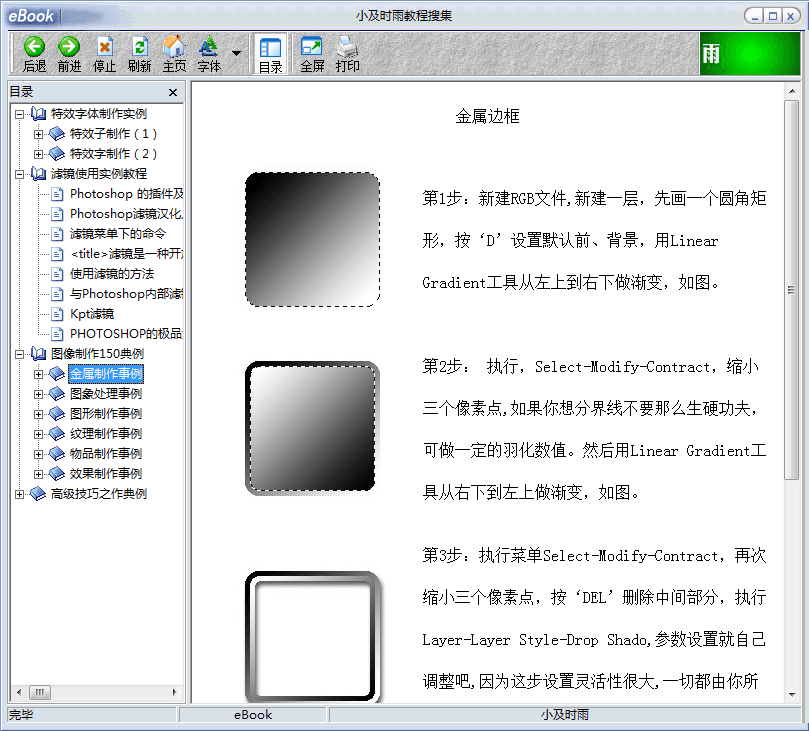This screenshot has height=731, width=809.
Task: Collapse the 图像制作150典例 tree node
Action: pyautogui.click(x=18, y=353)
